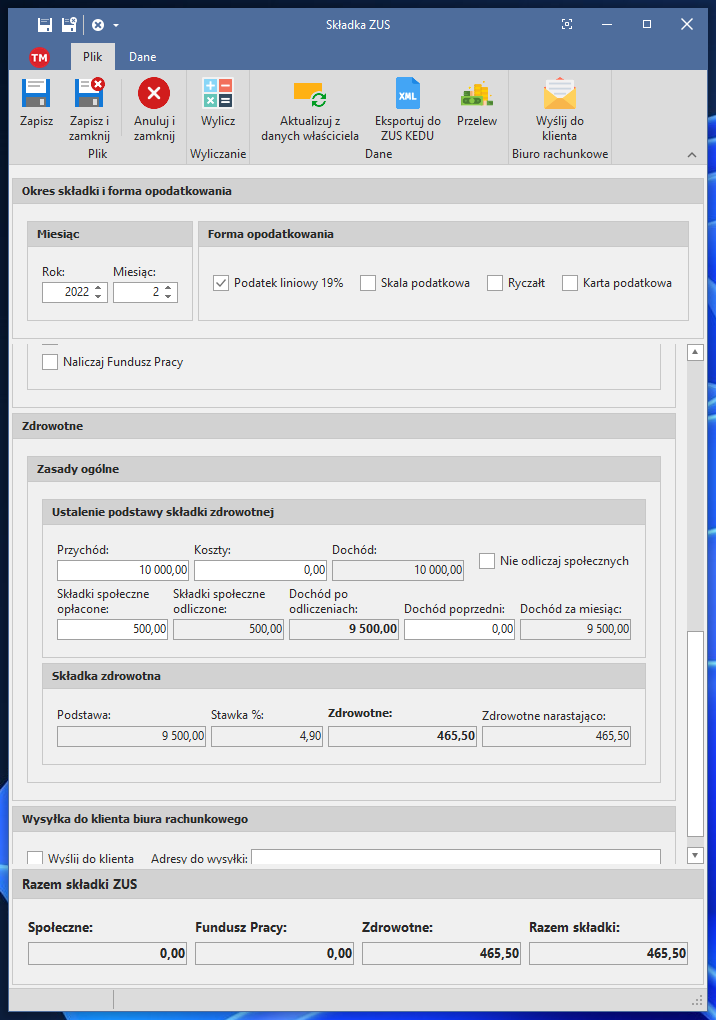The height and width of the screenshot is (1020, 716).
Task: Click Aktualizuj z danych właściciela icon
Action: point(309,95)
